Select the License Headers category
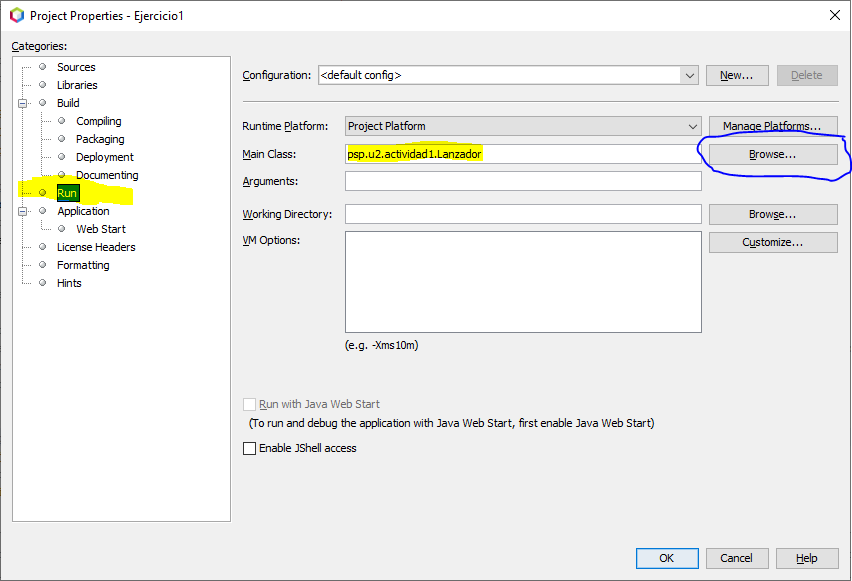The width and height of the screenshot is (852, 581). (96, 247)
